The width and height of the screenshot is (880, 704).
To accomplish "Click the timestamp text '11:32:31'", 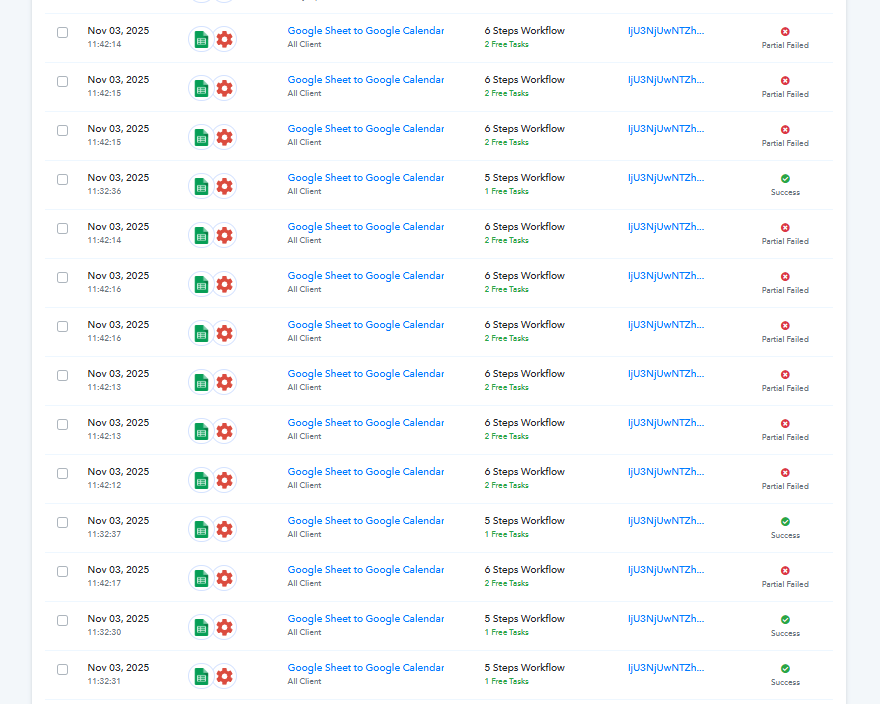I will 104,682.
